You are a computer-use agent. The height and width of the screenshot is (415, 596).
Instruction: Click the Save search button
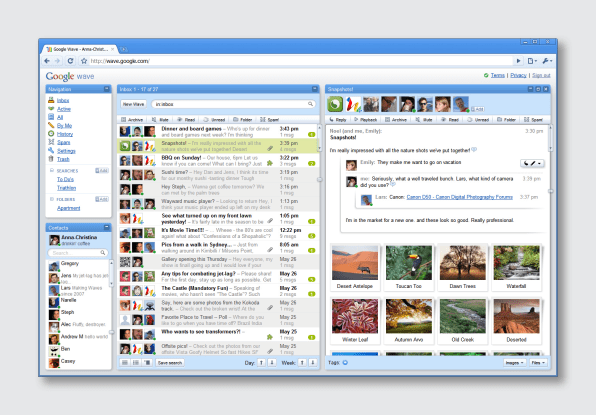pyautogui.click(x=170, y=363)
